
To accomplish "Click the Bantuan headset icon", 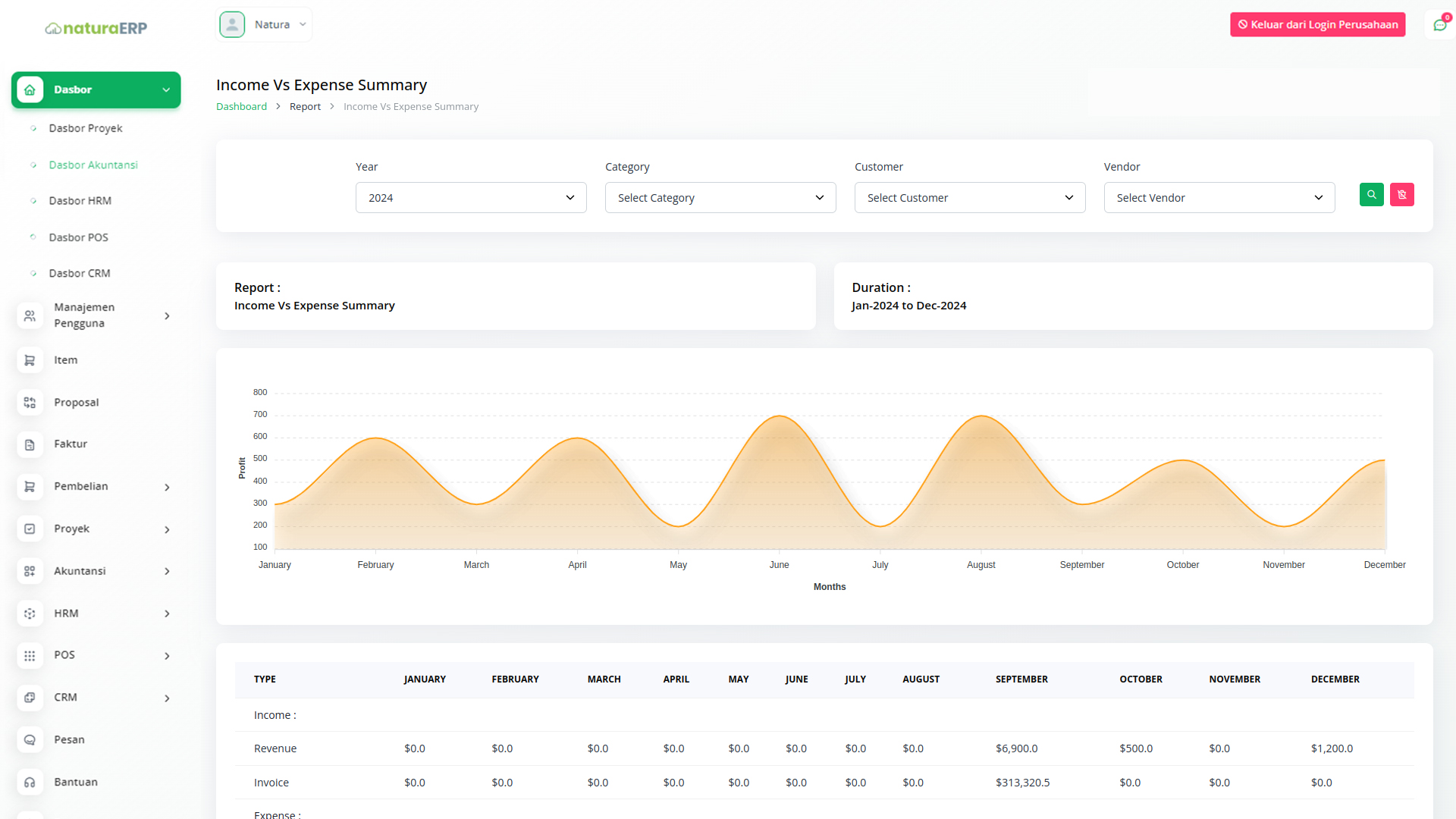I will tap(30, 782).
